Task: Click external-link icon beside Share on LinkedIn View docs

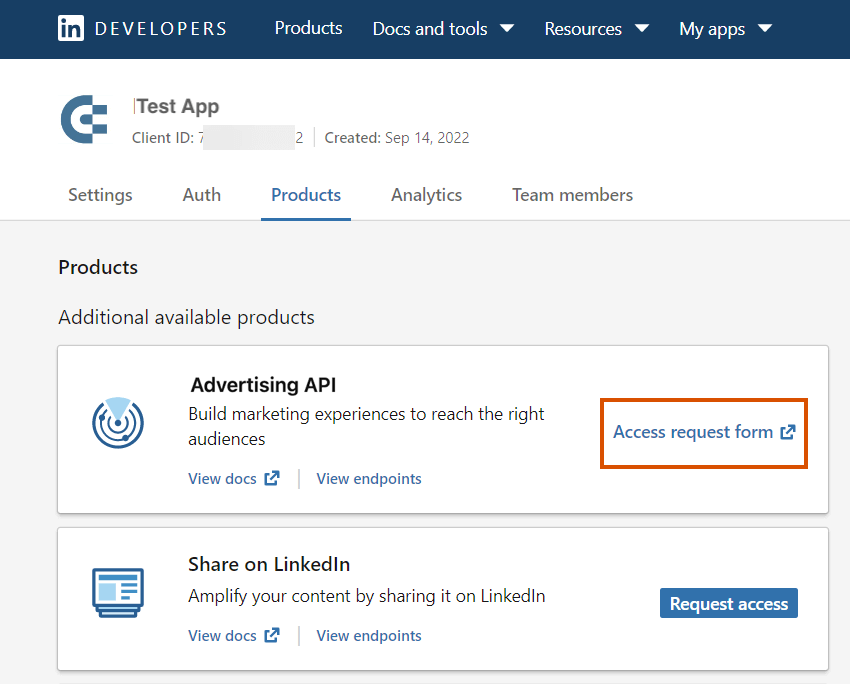Action: click(272, 635)
